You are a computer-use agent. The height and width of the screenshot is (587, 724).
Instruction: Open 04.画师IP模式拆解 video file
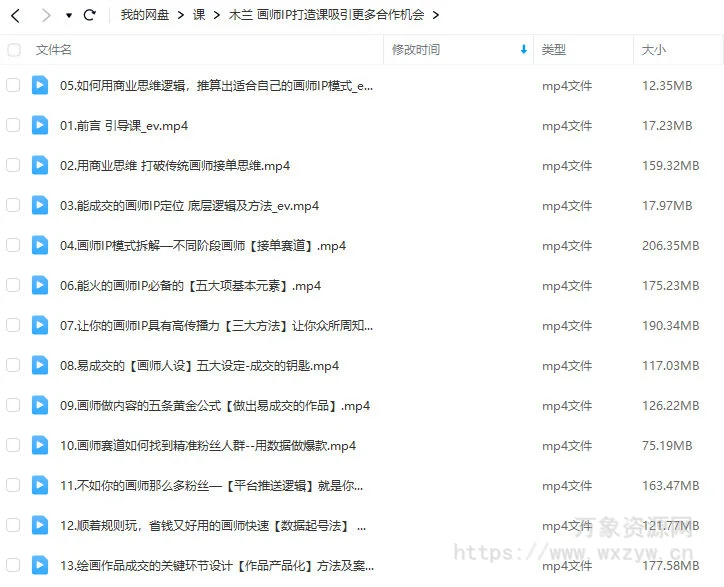(202, 245)
